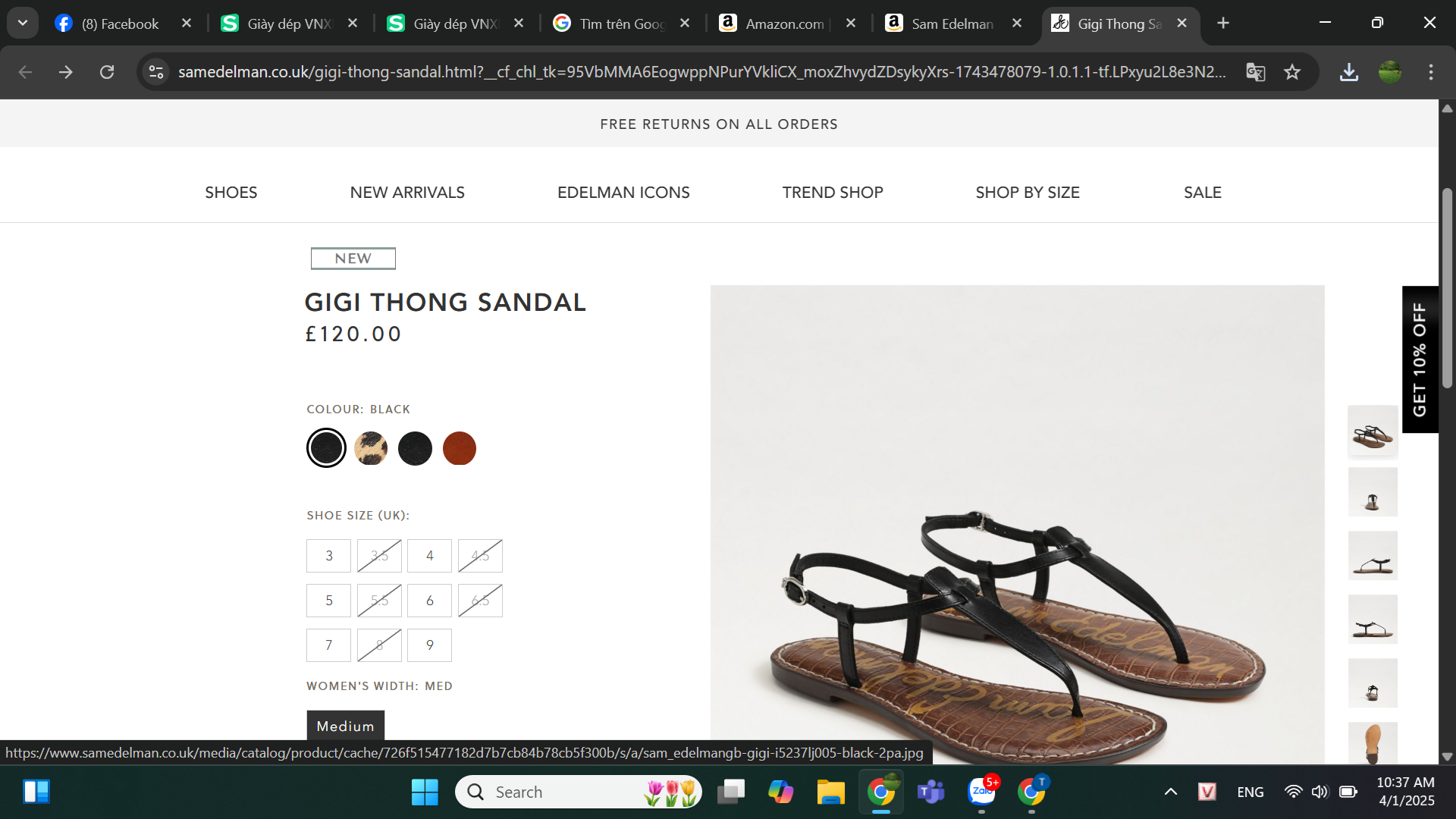The image size is (1456, 819).
Task: Select shoe size 7
Action: pyautogui.click(x=328, y=645)
